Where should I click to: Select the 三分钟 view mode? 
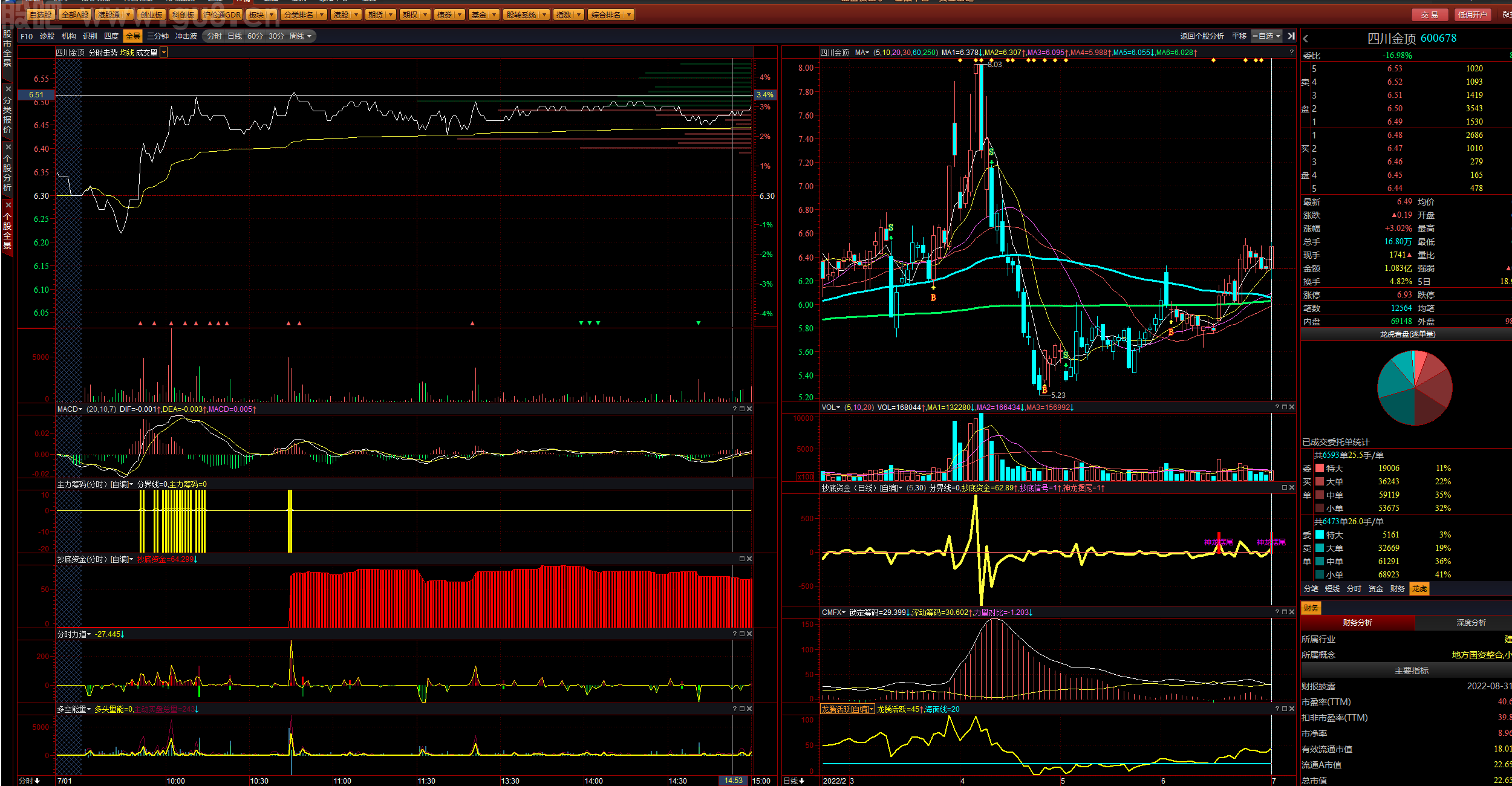[158, 36]
